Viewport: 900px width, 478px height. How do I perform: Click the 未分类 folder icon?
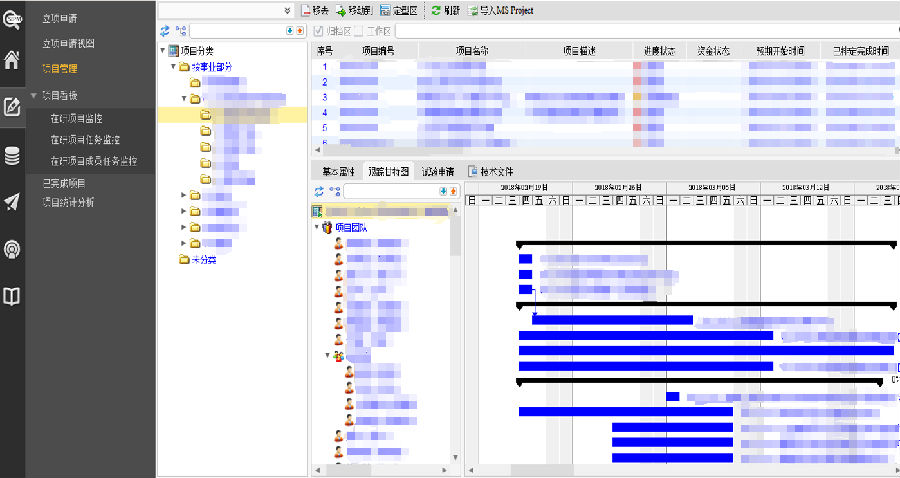[x=184, y=260]
